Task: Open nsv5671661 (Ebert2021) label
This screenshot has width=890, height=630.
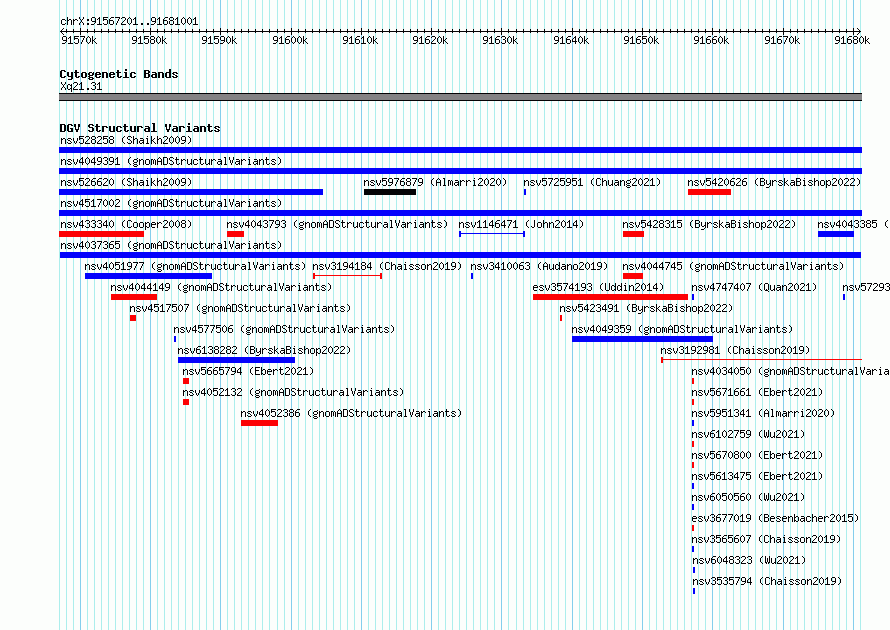Action: point(757,392)
